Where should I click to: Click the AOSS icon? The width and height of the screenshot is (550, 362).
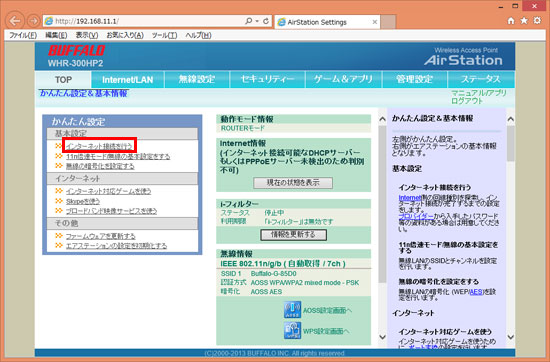click(292, 310)
